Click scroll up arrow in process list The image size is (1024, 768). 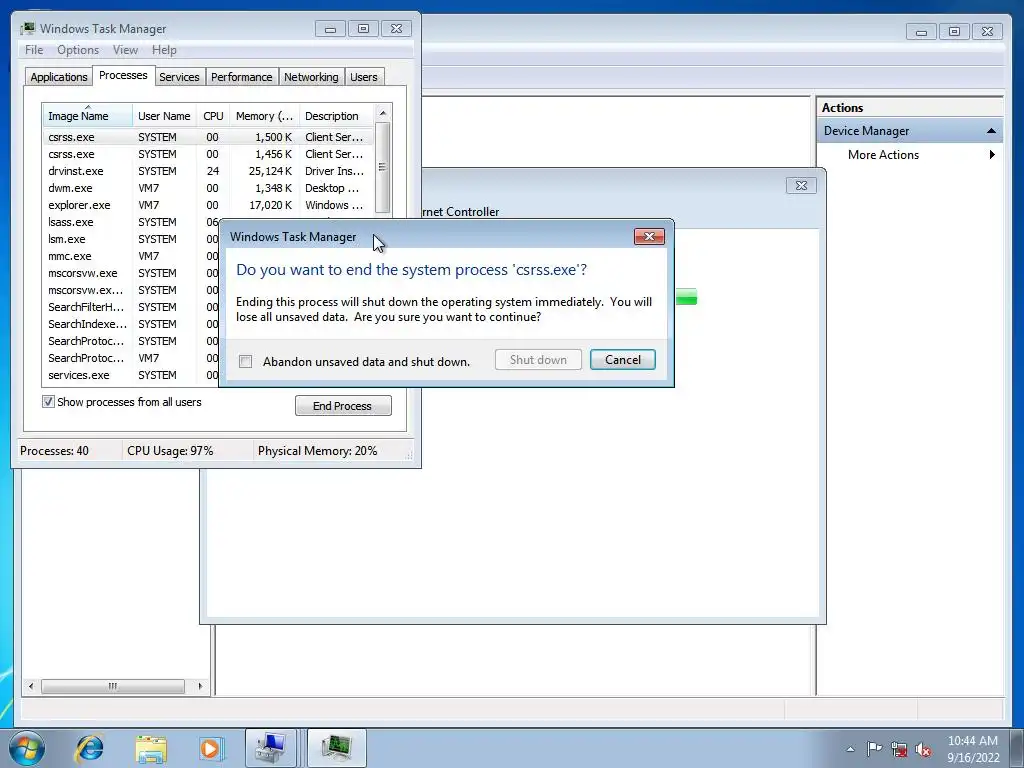383,113
